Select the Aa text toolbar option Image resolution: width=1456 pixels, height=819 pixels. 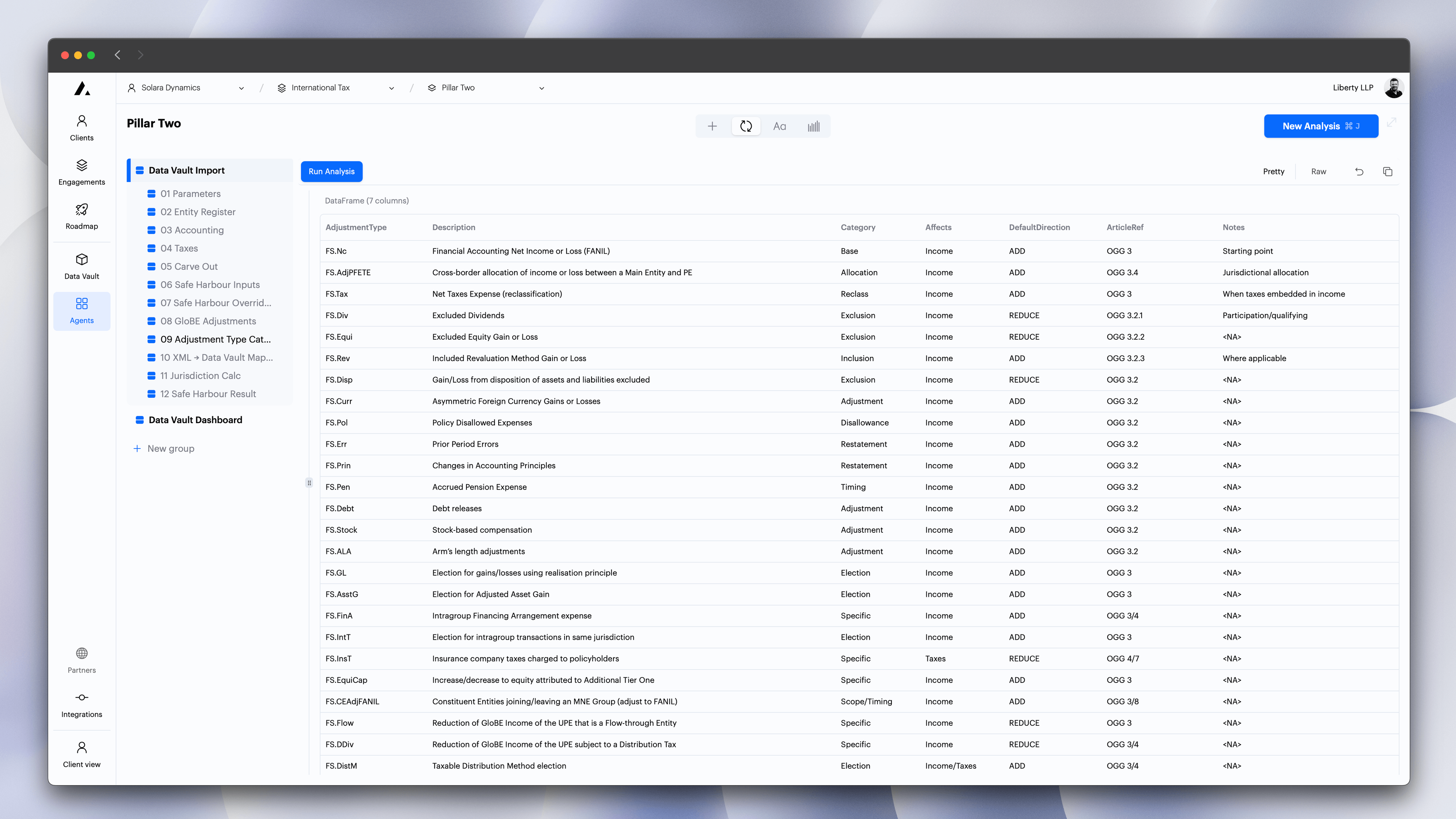pyautogui.click(x=780, y=126)
